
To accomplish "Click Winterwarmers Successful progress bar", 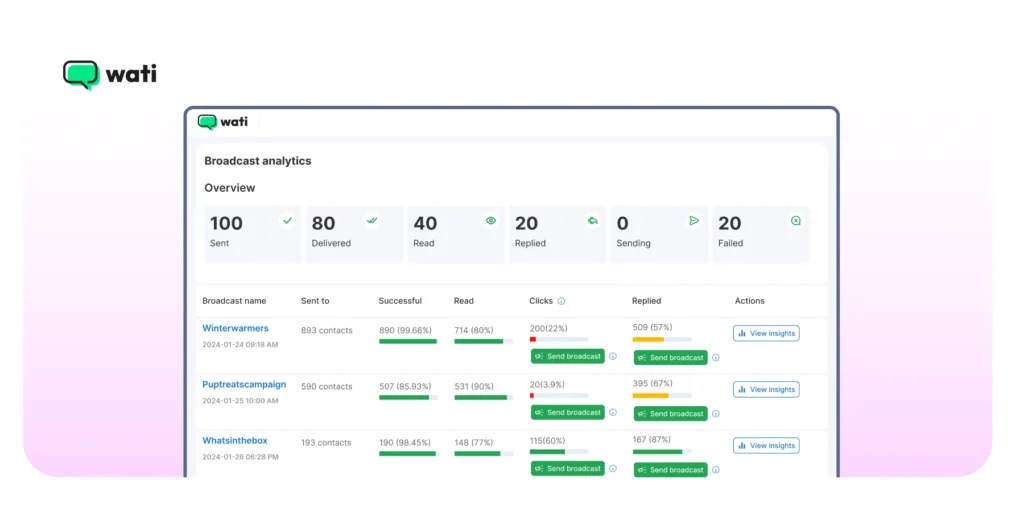I will click(408, 341).
